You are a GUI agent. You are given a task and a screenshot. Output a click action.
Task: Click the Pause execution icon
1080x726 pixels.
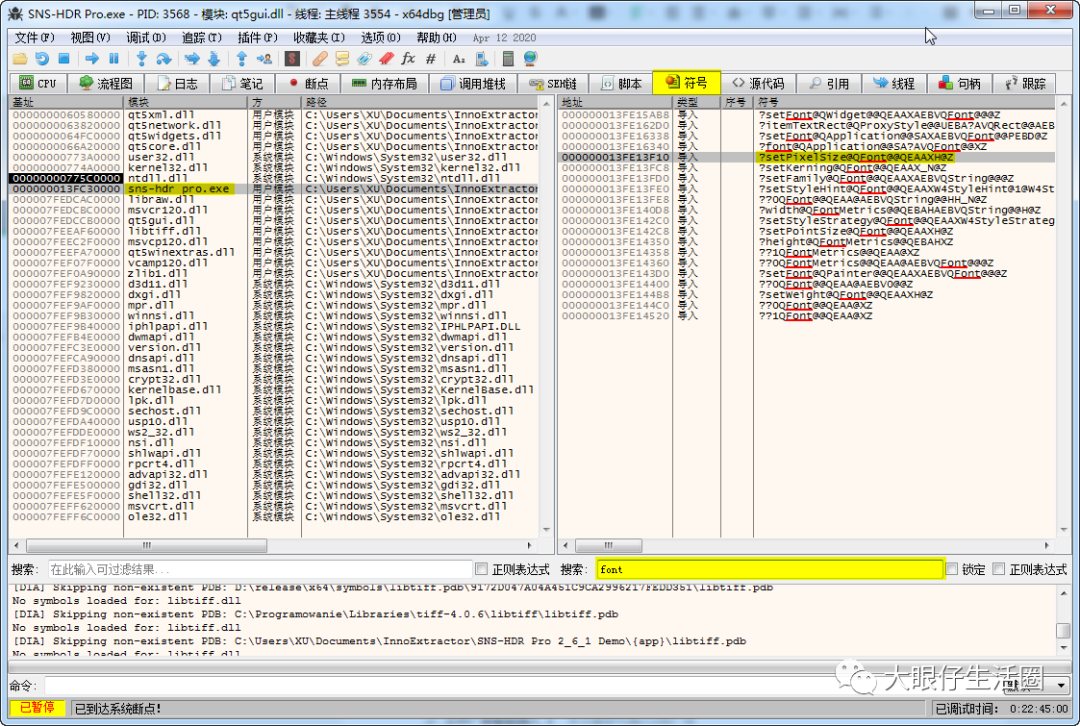(x=114, y=59)
